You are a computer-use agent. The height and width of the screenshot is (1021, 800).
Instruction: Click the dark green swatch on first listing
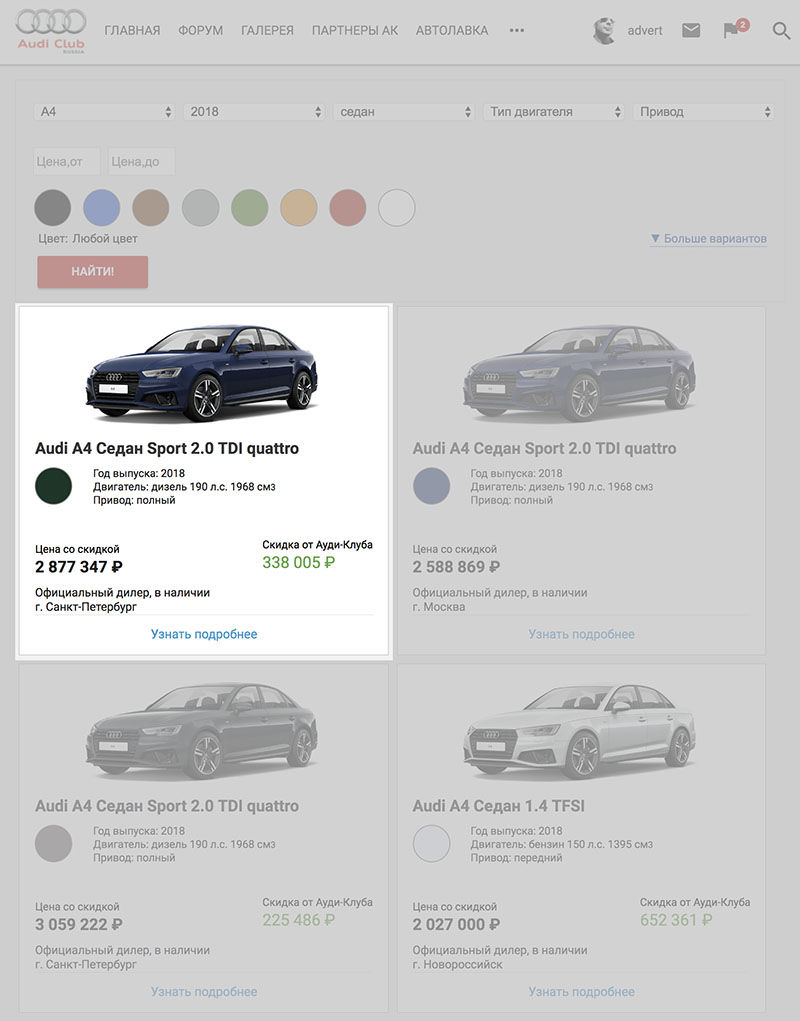tap(53, 486)
